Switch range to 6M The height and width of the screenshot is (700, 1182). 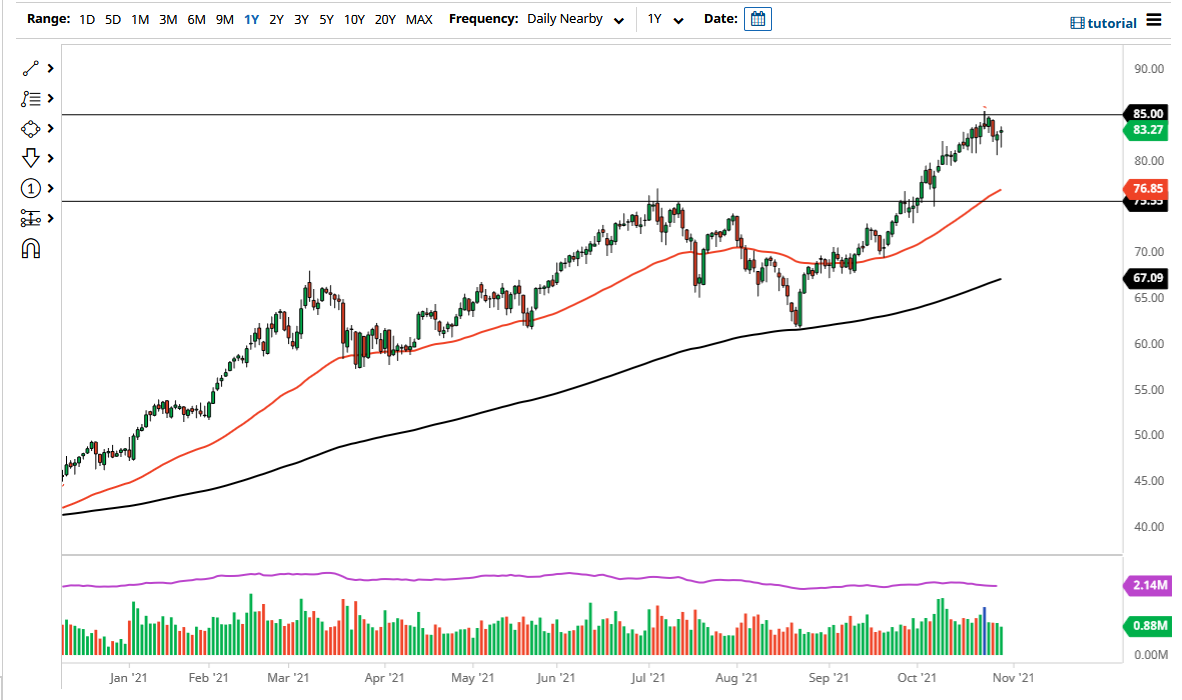pos(195,18)
